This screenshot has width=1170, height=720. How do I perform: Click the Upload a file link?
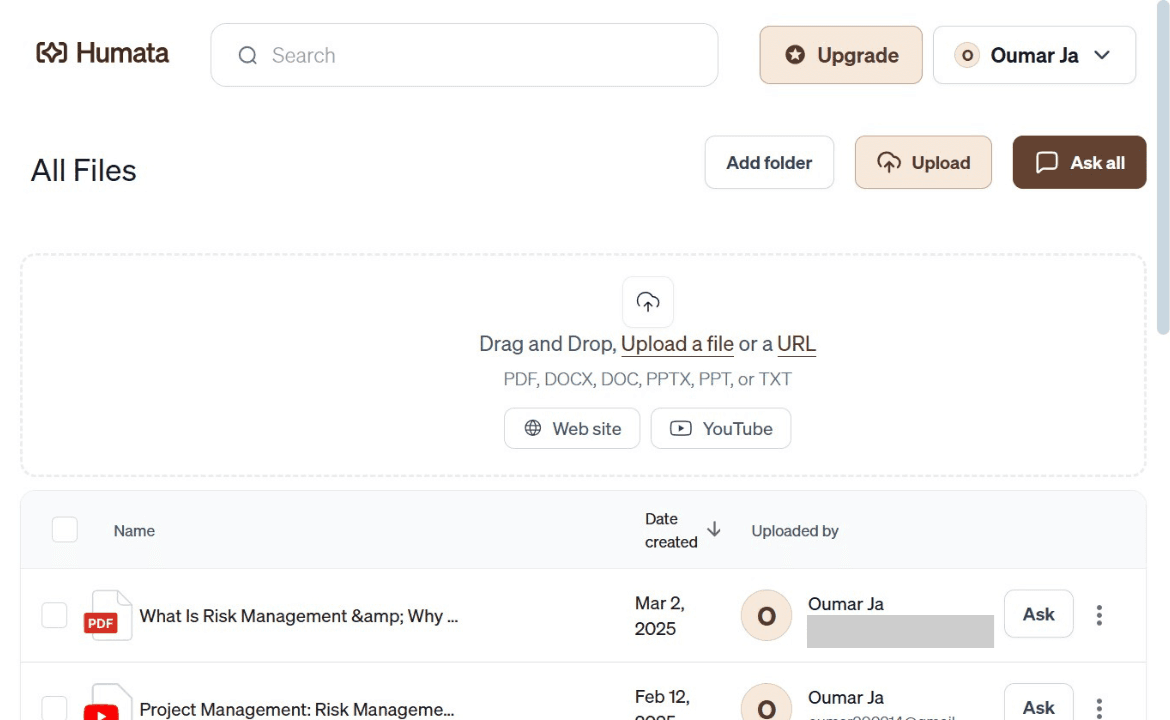pos(678,344)
